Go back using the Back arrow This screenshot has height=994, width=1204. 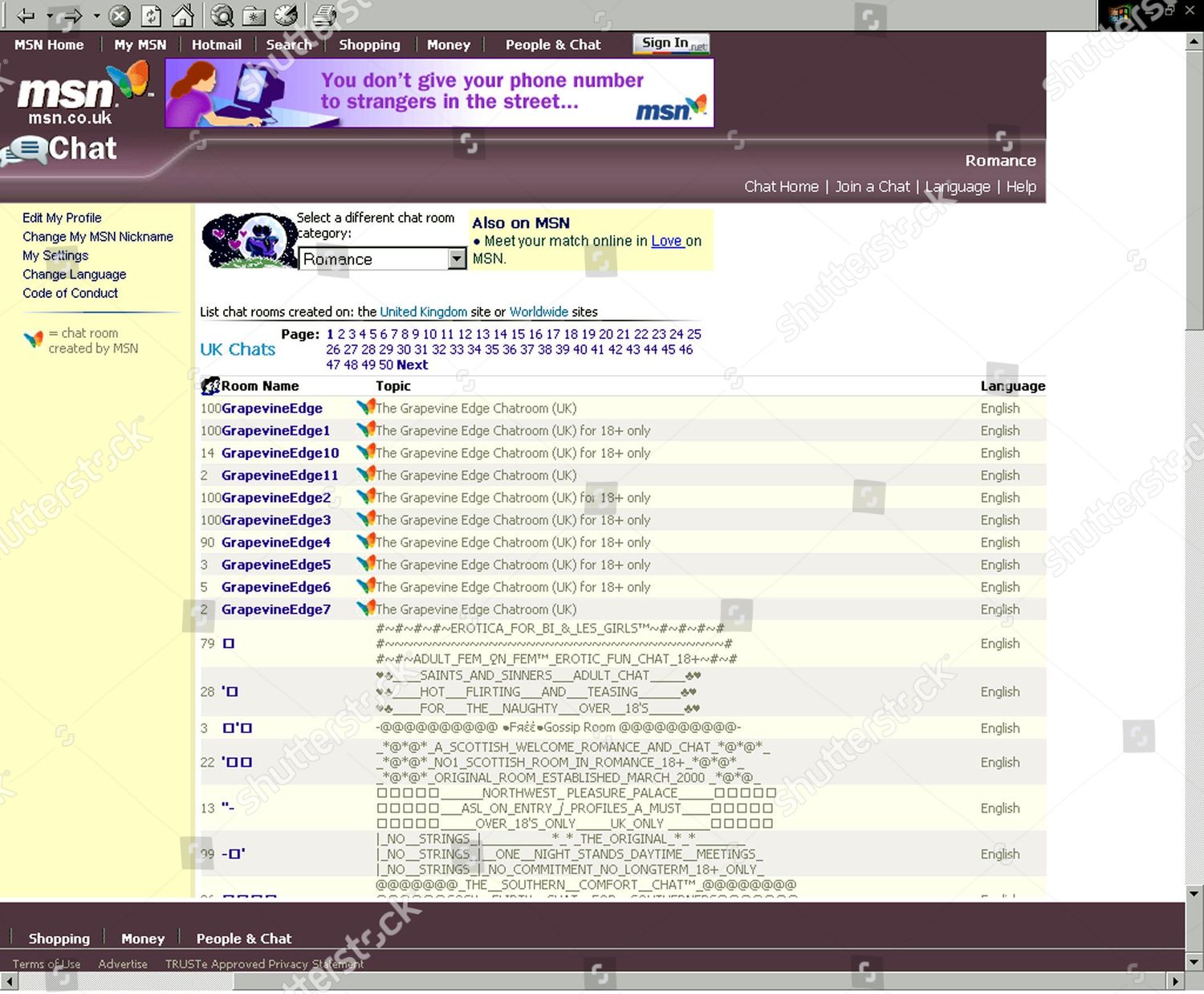26,15
